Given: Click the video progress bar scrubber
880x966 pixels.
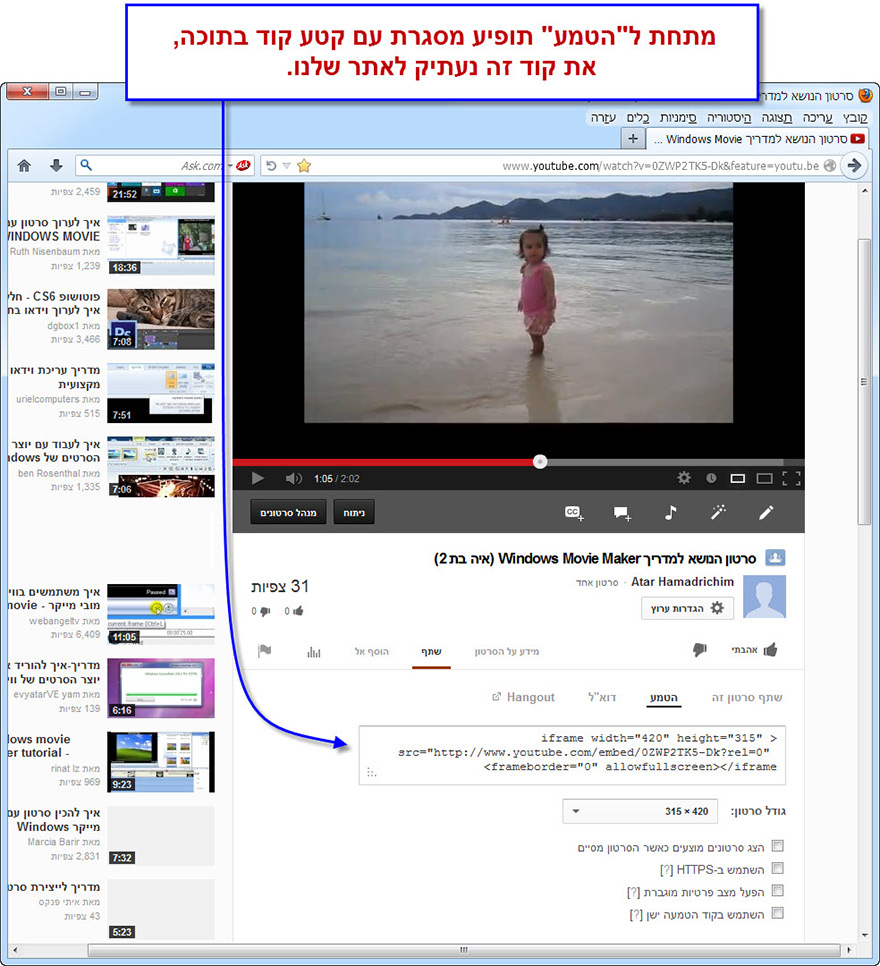Looking at the screenshot, I should pyautogui.click(x=540, y=462).
